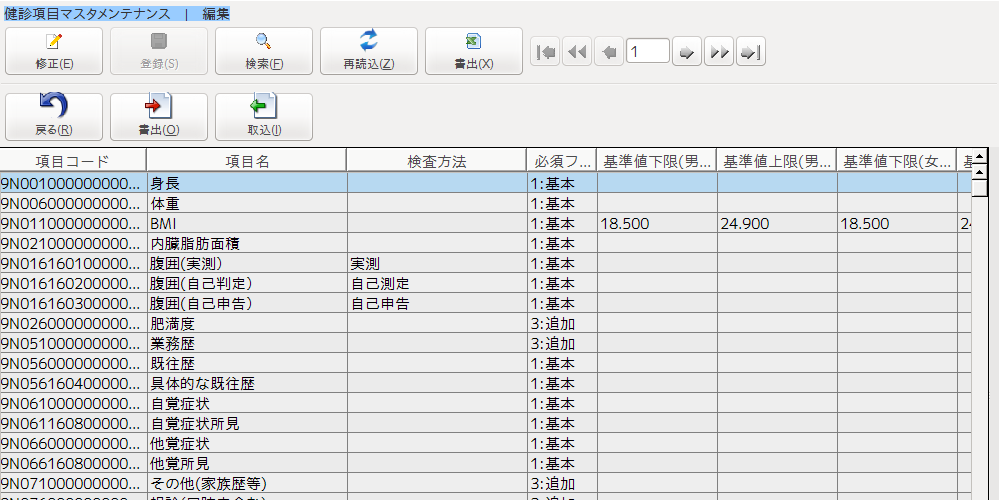Click the BMI upper limit 24.900 cell

click(x=777, y=224)
